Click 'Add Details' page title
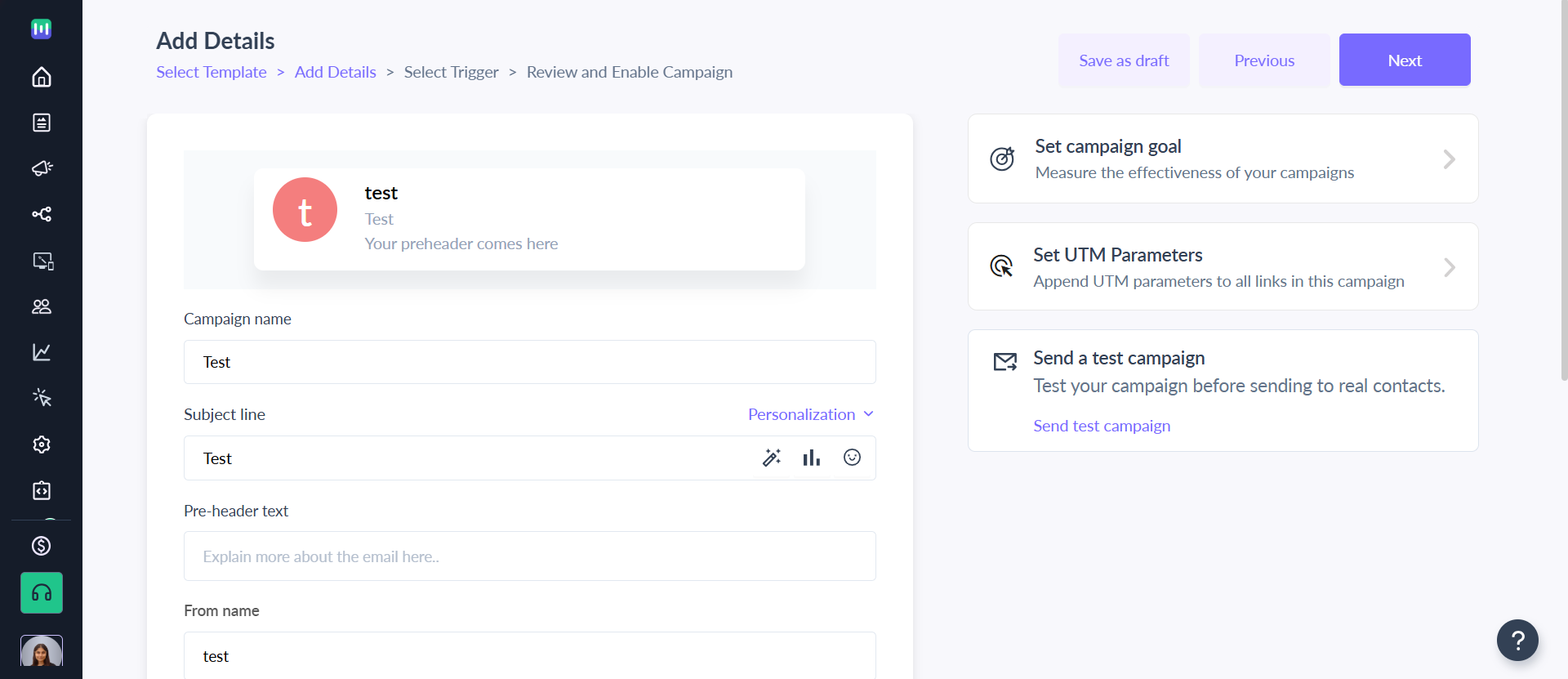Image resolution: width=1568 pixels, height=679 pixels. 216,41
